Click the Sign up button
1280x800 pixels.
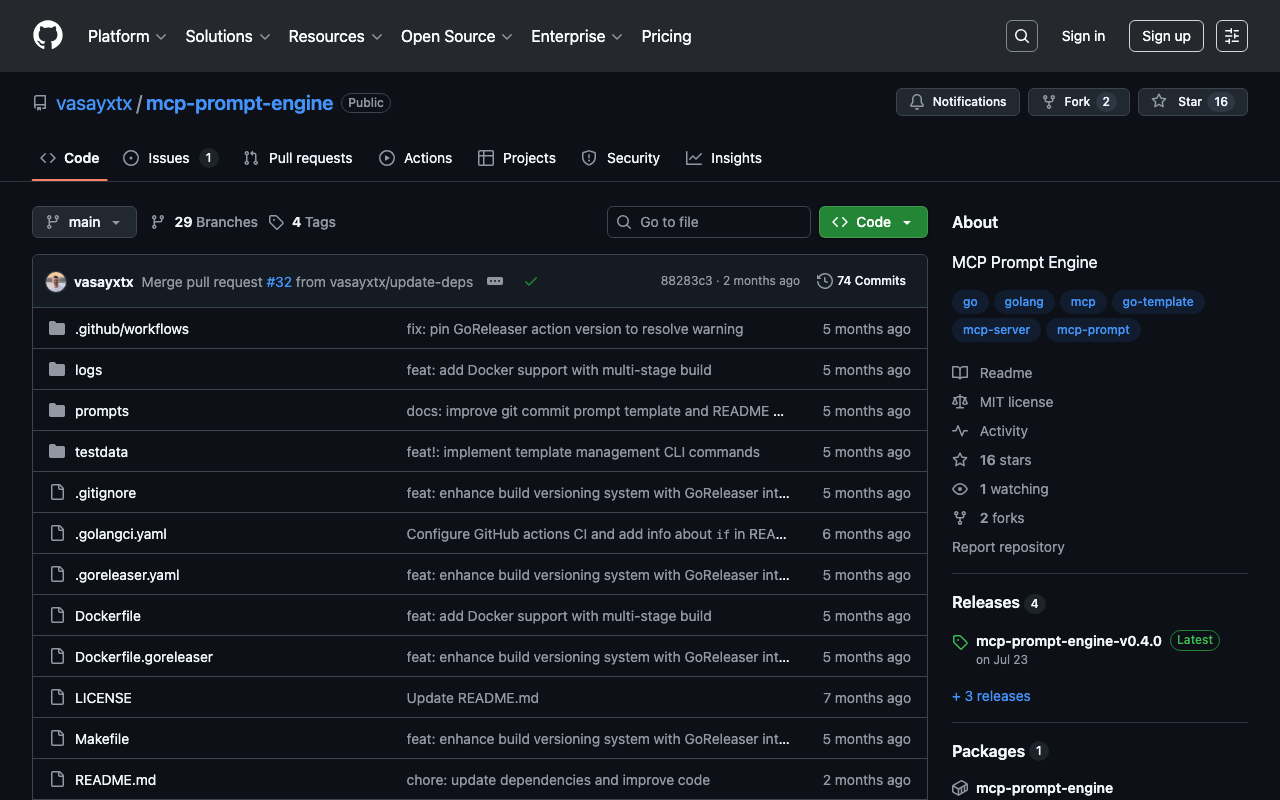click(1166, 36)
